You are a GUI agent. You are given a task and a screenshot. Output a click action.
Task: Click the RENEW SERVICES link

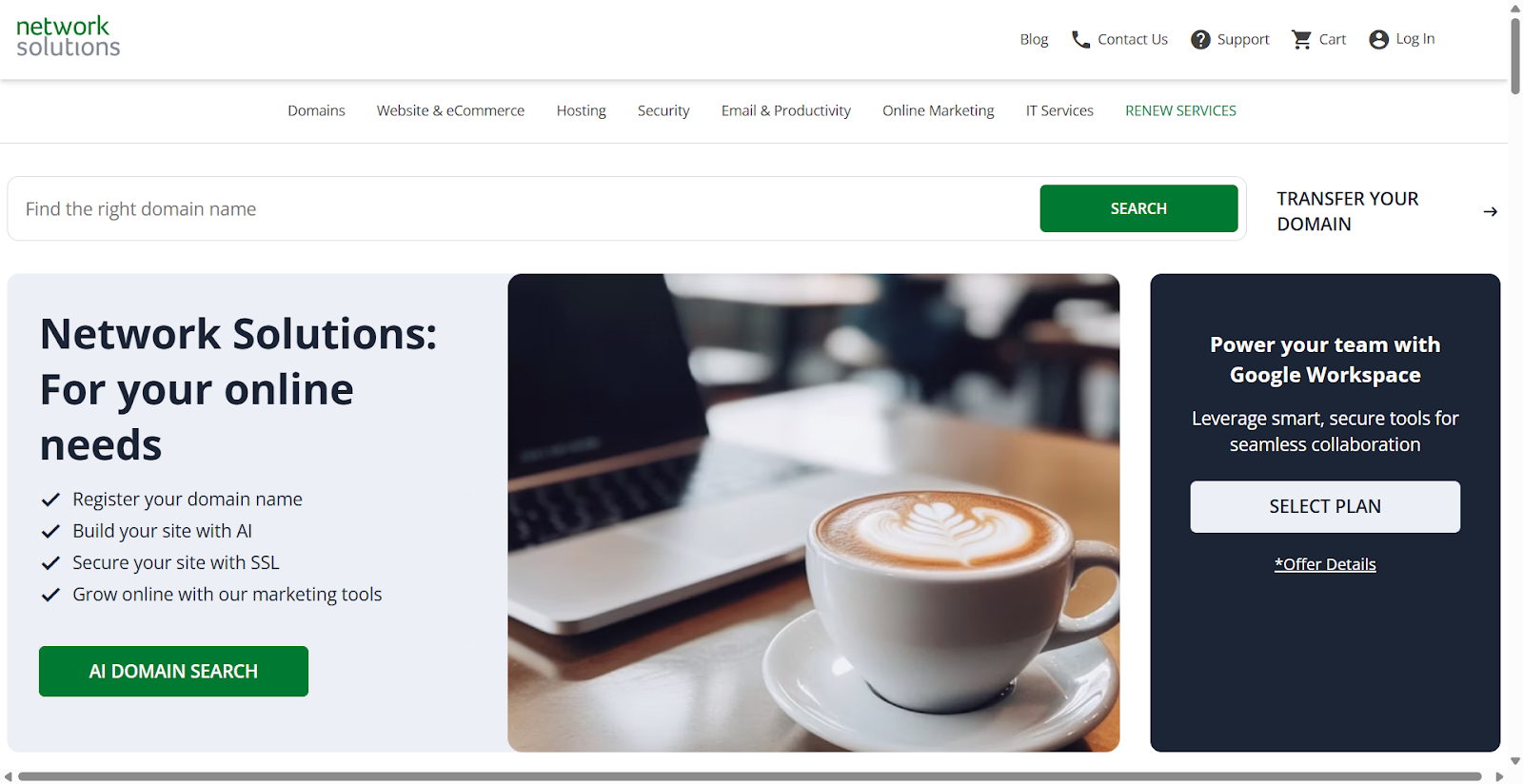point(1180,111)
